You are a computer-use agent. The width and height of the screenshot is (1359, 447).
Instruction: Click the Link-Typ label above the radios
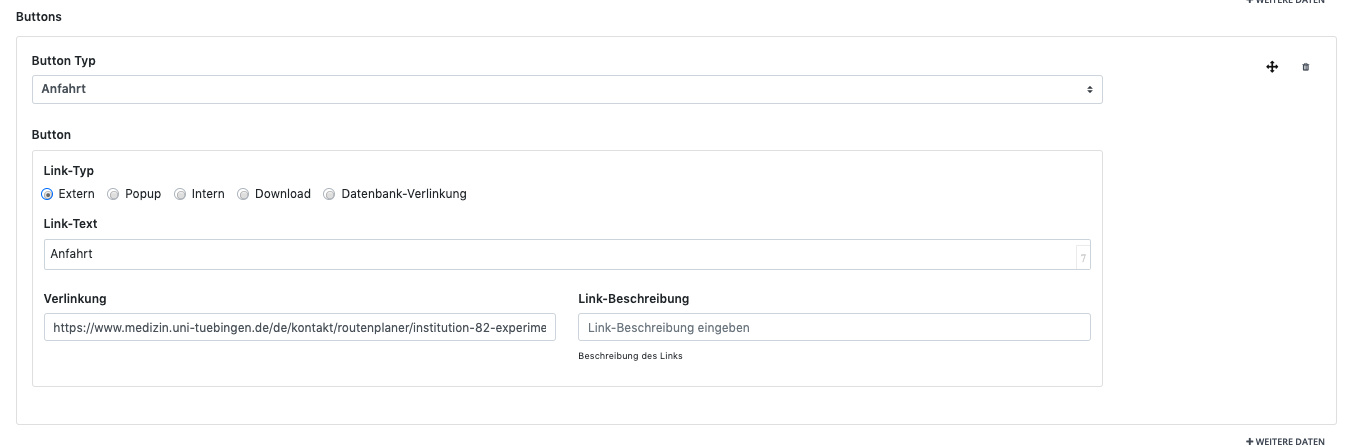(x=69, y=171)
